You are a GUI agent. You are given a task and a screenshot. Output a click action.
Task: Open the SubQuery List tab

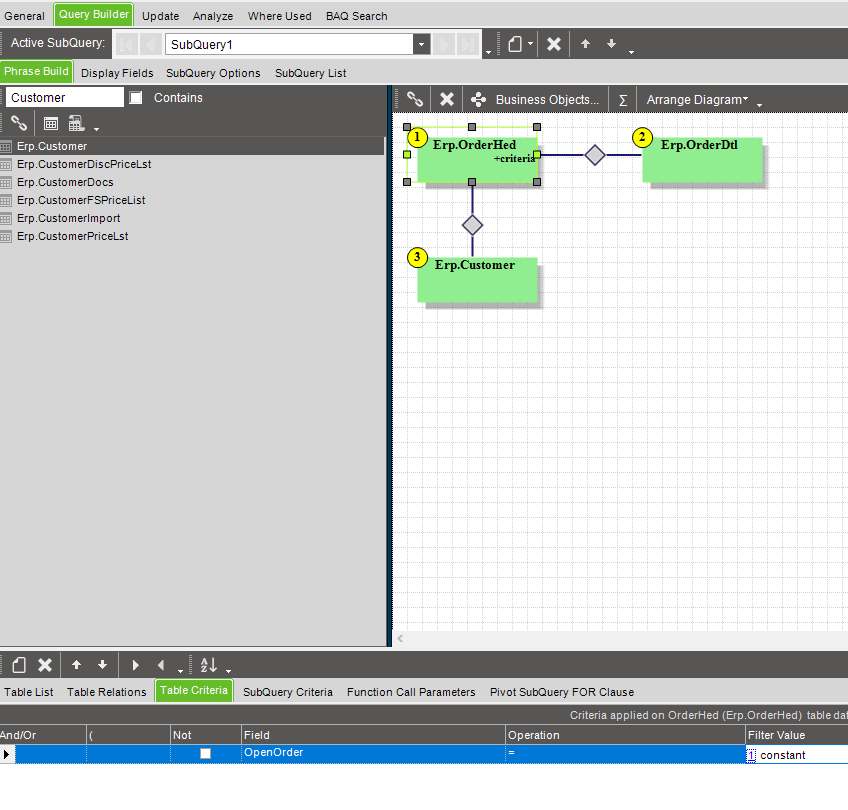pyautogui.click(x=310, y=73)
